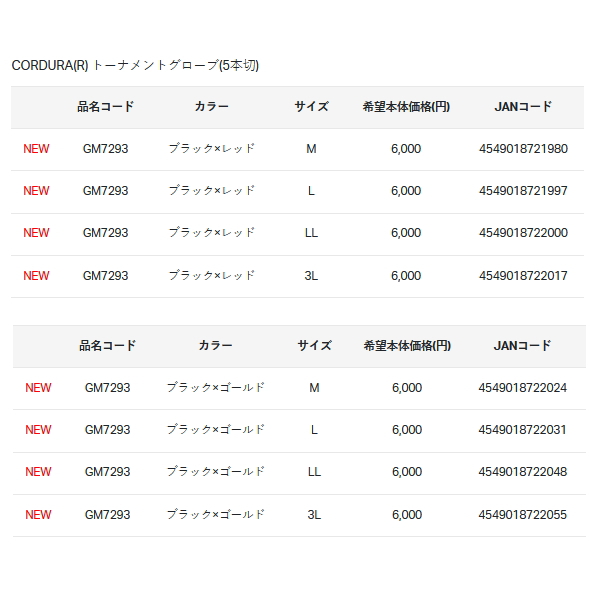Screen dimensions: 600x600
Task: Click size 3L cell in ブラック×レッド table
Action: [x=311, y=276]
